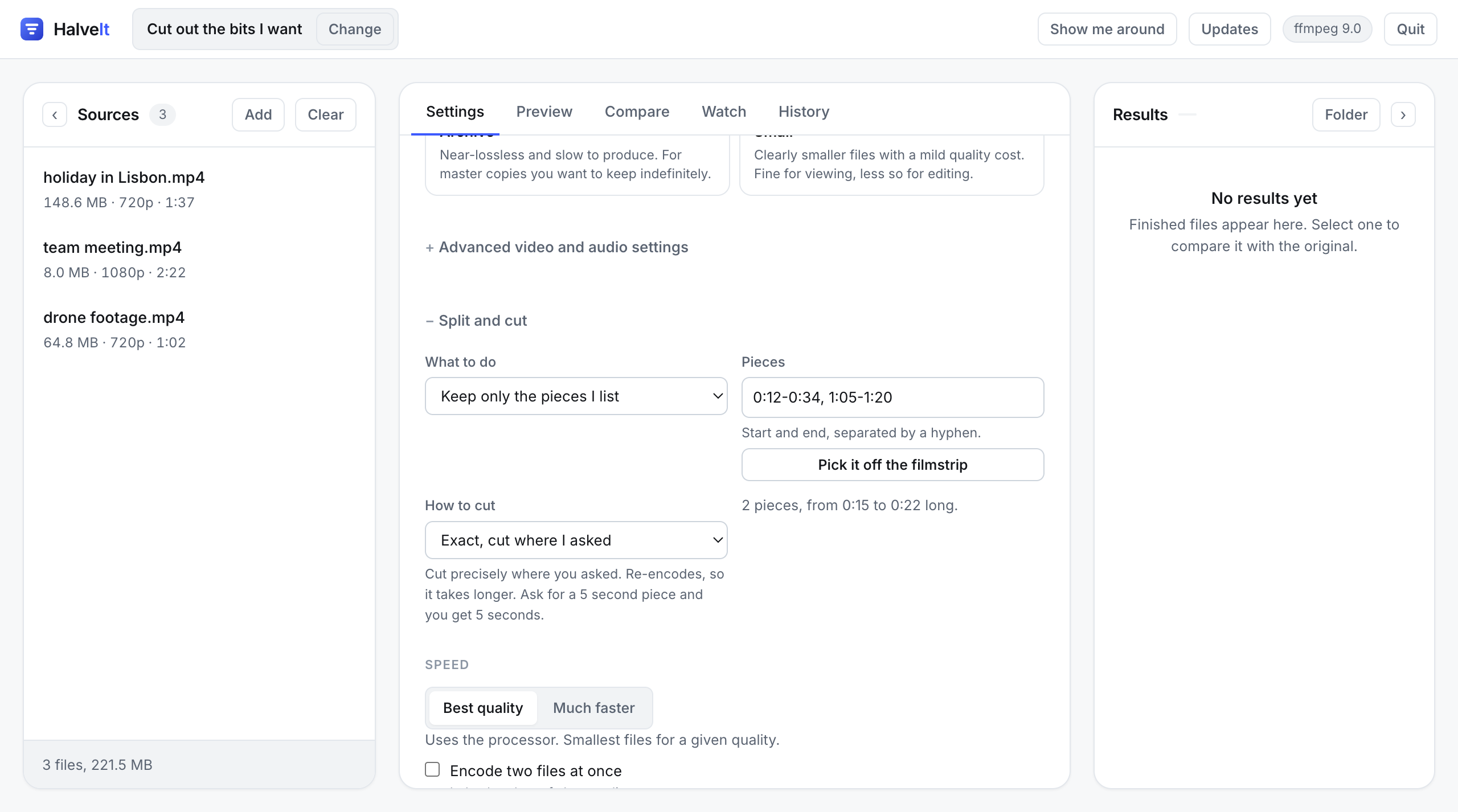Add a new source file
1458x812 pixels.
click(x=258, y=114)
